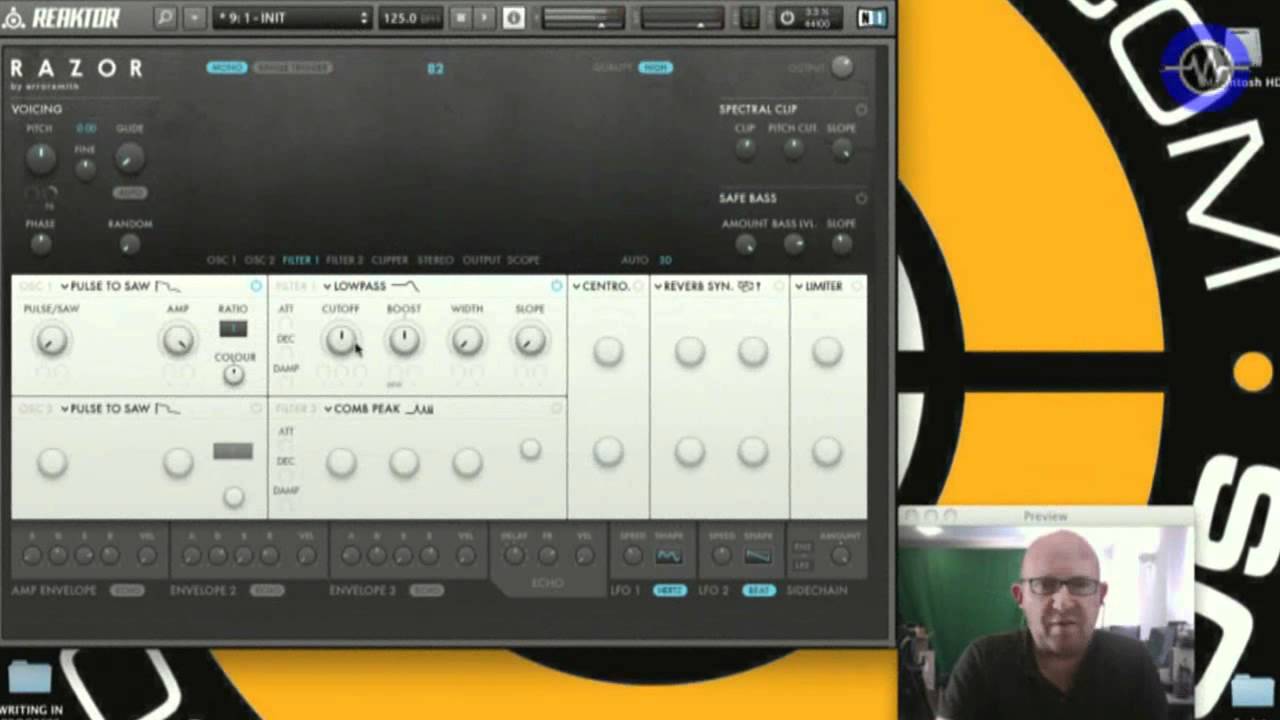
Task: Click the Reaktor stop transport button
Action: 461,18
